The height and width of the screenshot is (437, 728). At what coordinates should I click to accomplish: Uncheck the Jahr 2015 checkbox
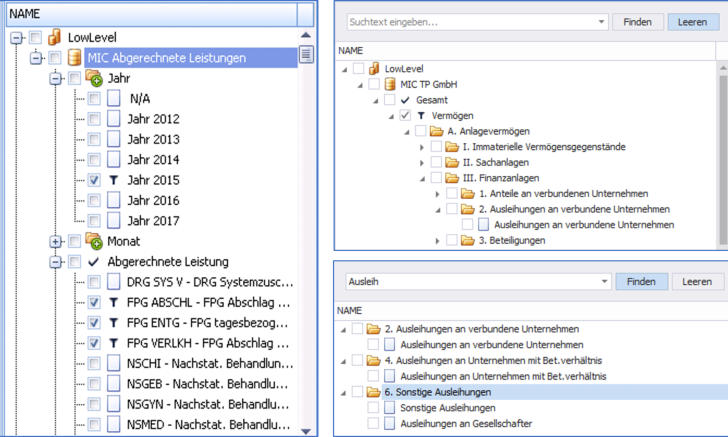coord(94,181)
